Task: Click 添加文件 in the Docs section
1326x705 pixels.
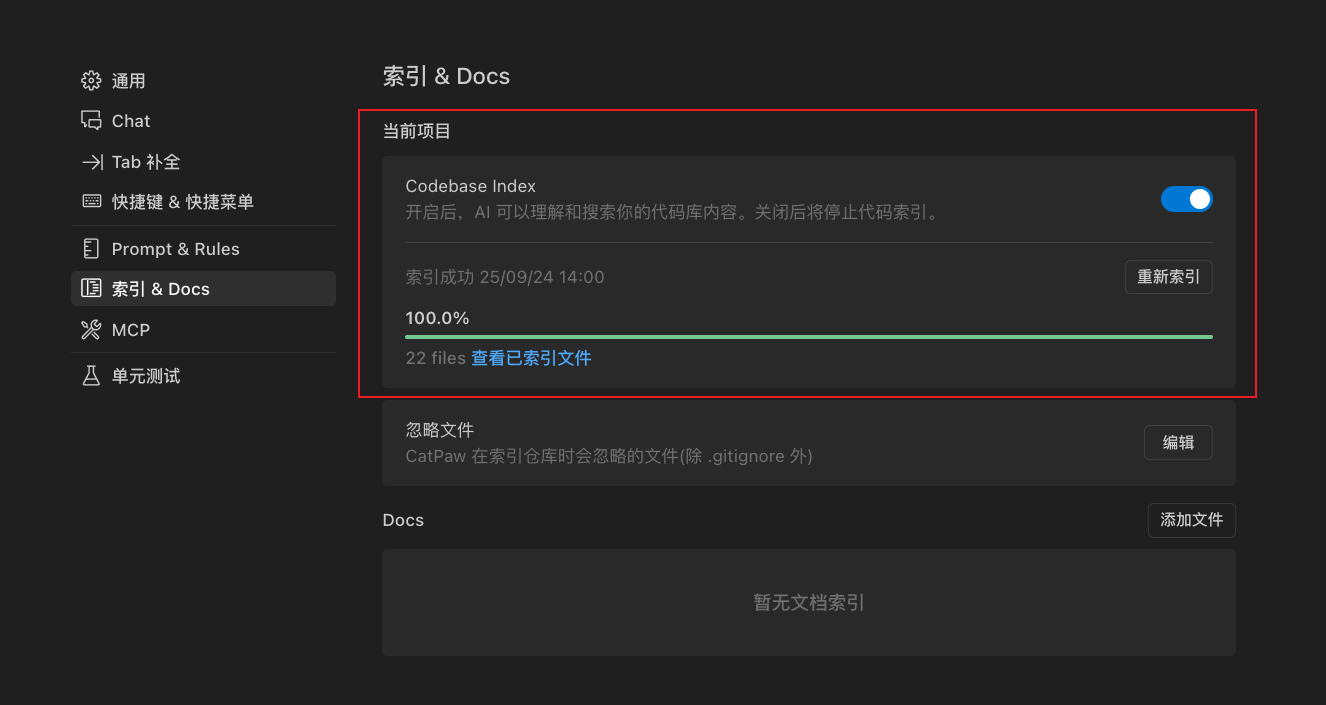Action: (x=1191, y=520)
